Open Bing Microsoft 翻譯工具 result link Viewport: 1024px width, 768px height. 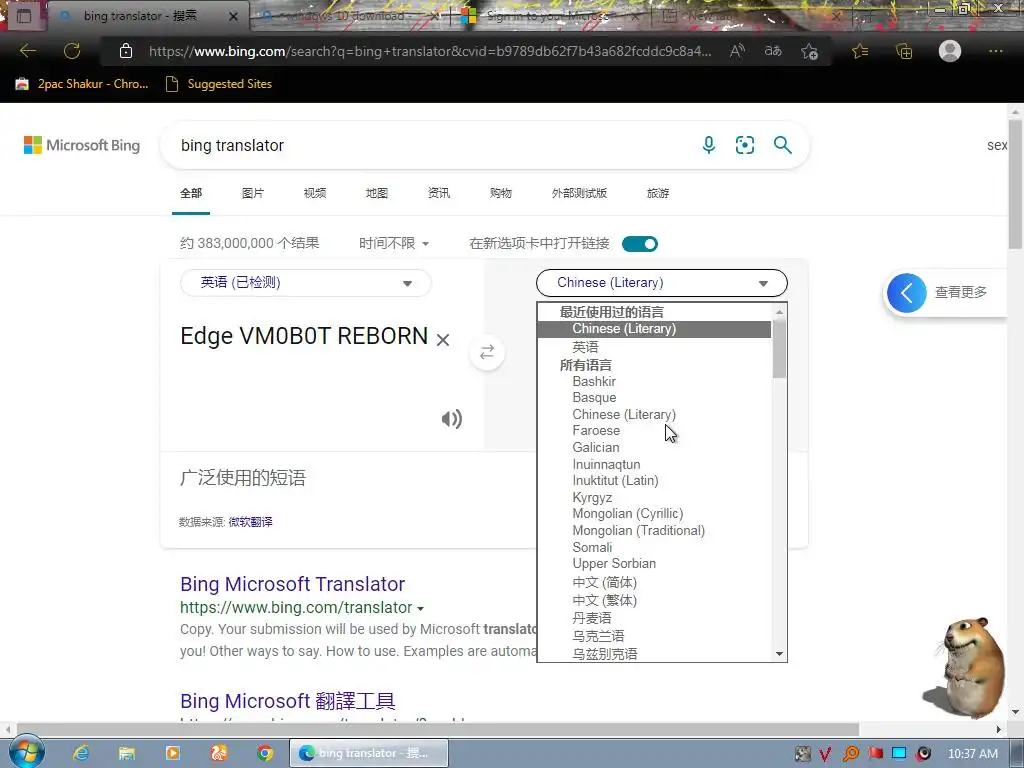287,701
